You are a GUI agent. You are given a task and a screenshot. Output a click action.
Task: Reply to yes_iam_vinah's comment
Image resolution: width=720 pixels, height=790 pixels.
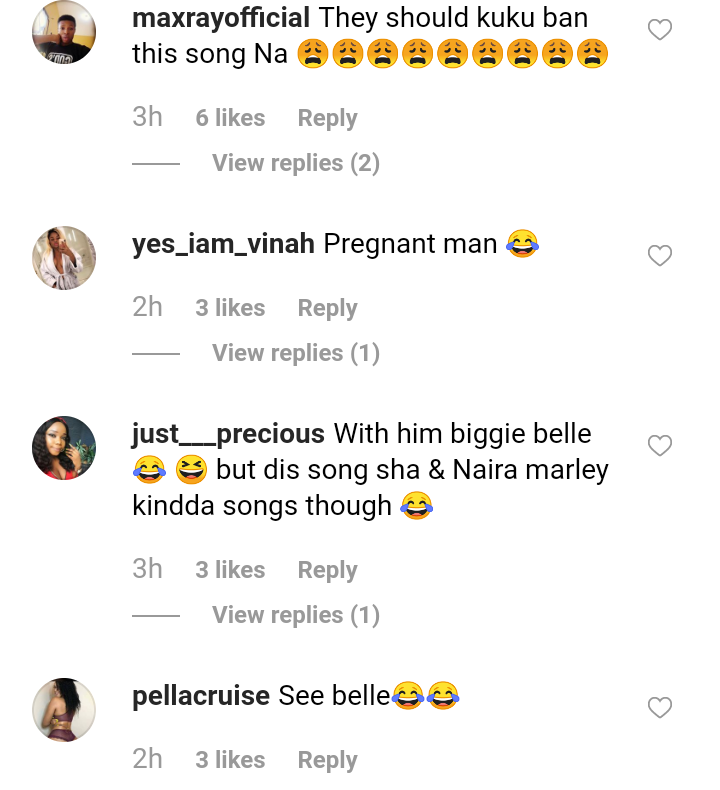pos(327,308)
